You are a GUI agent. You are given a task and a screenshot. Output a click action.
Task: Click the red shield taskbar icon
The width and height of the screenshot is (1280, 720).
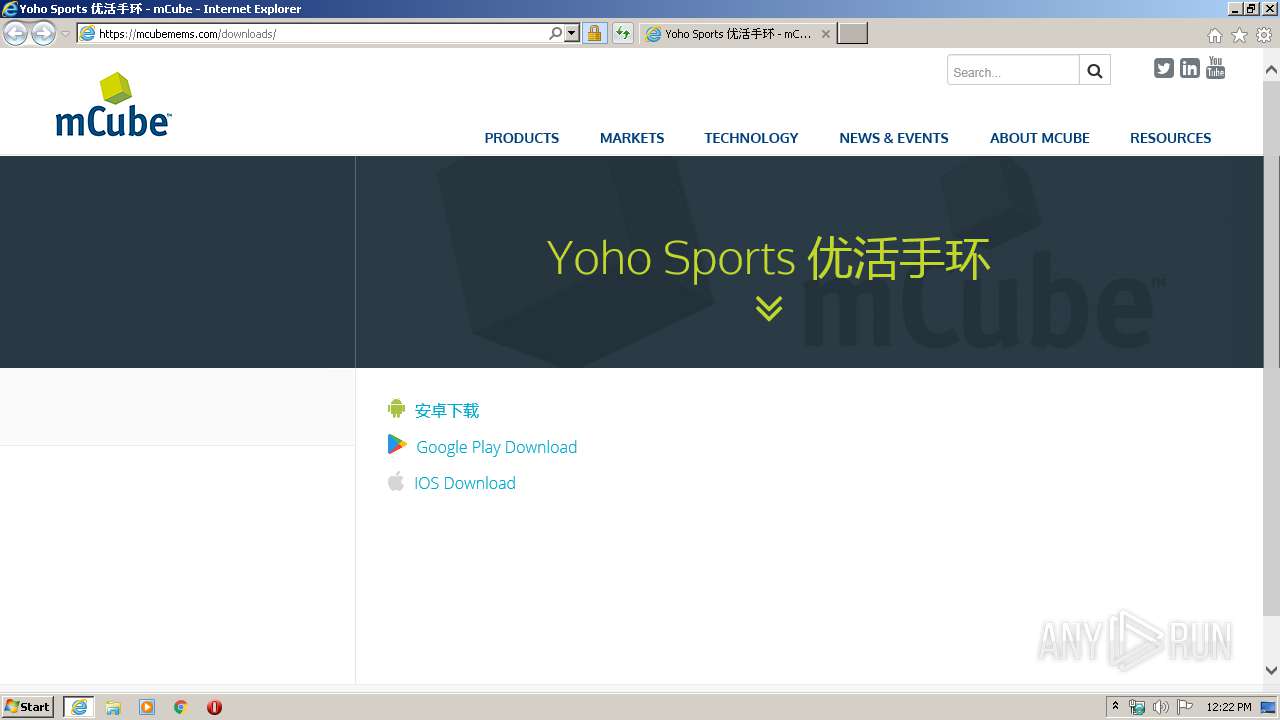pos(214,707)
